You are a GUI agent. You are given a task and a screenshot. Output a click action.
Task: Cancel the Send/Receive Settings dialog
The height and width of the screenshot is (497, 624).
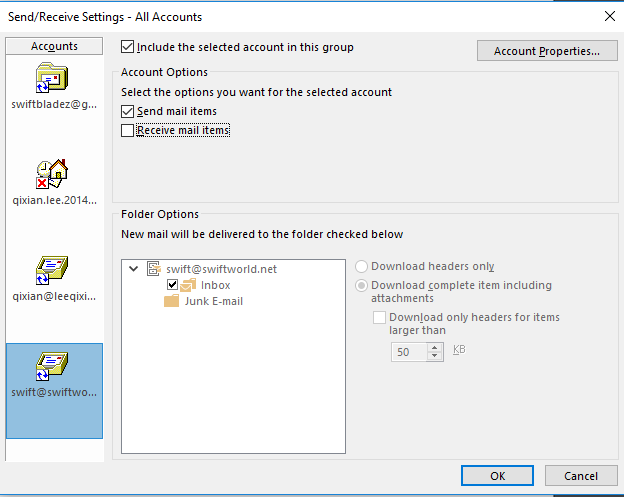click(581, 476)
